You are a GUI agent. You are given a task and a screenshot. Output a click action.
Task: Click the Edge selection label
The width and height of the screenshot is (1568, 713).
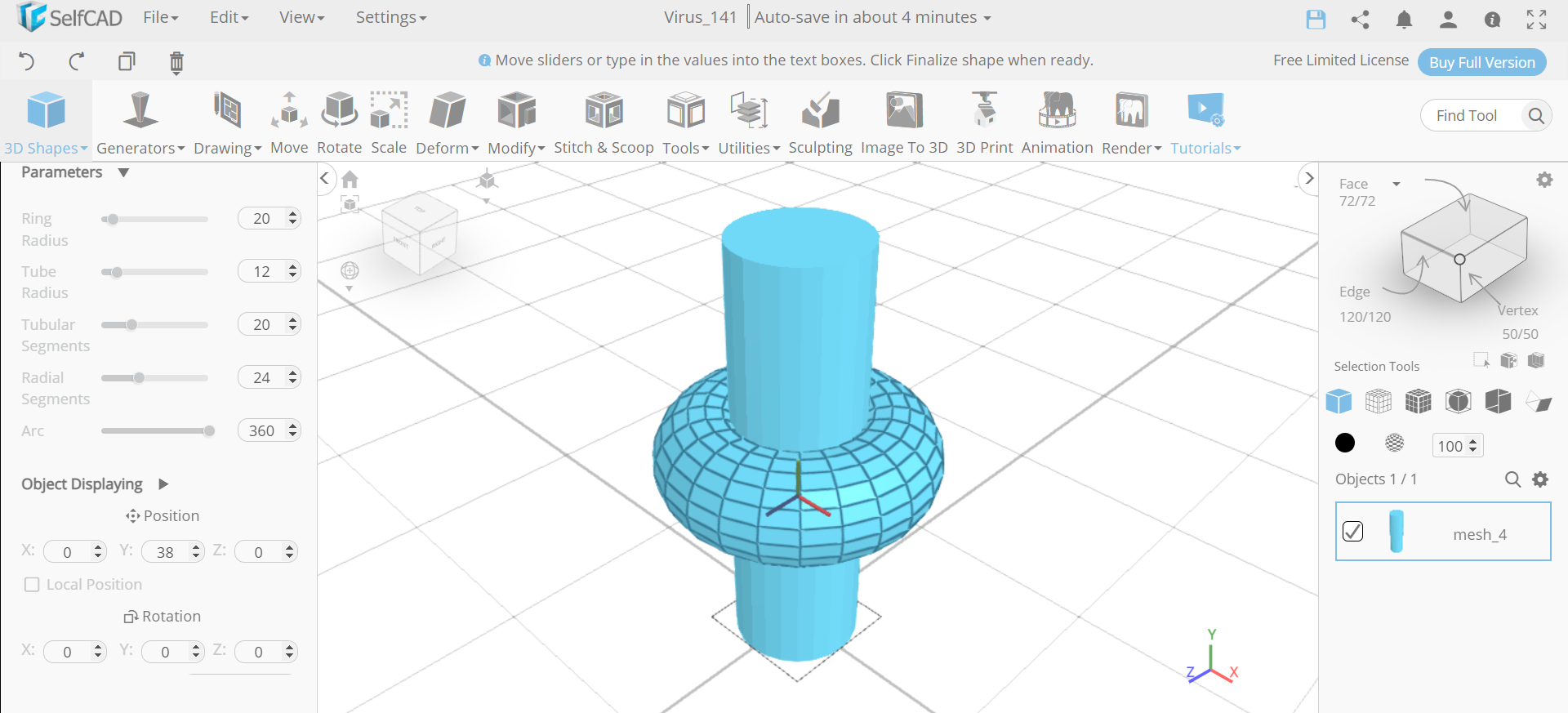coord(1355,292)
